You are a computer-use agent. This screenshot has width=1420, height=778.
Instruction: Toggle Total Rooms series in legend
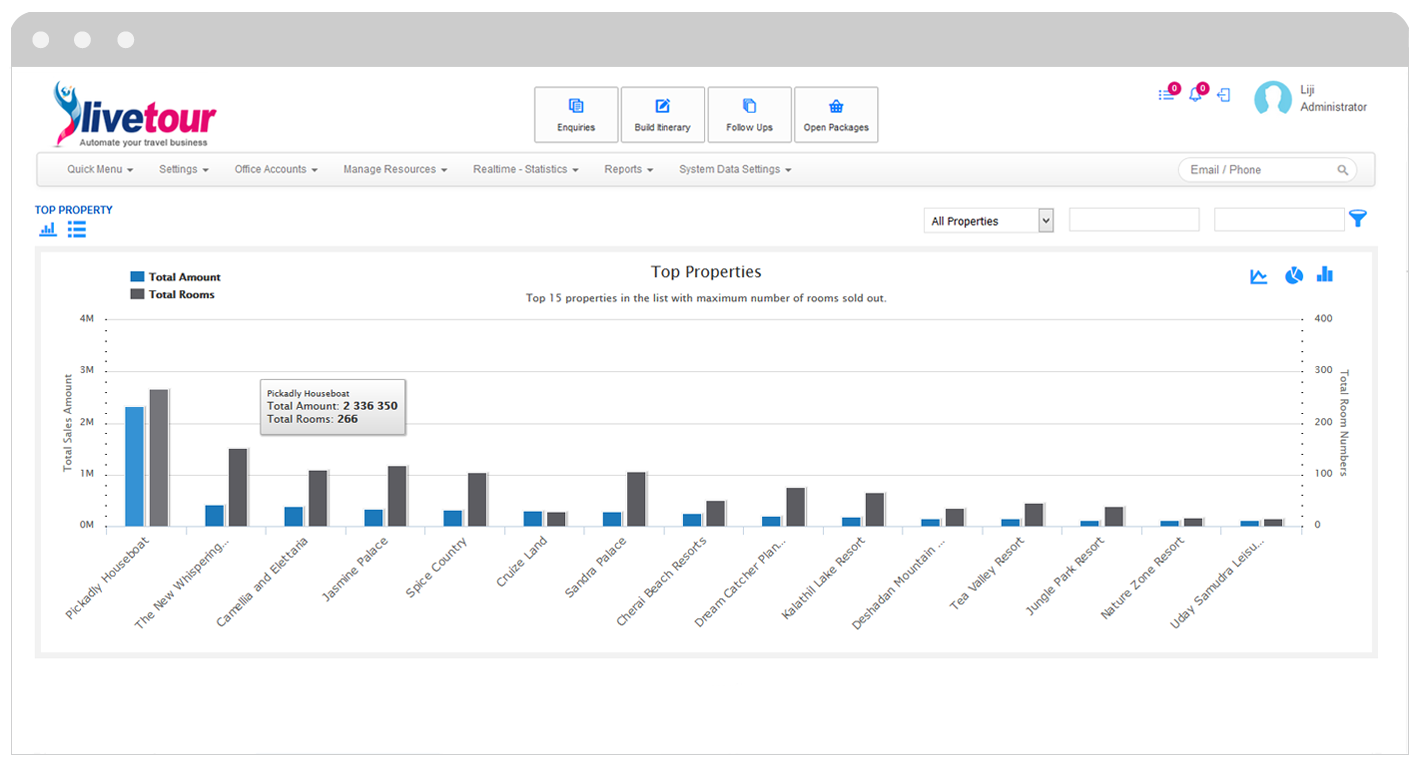pyautogui.click(x=173, y=294)
